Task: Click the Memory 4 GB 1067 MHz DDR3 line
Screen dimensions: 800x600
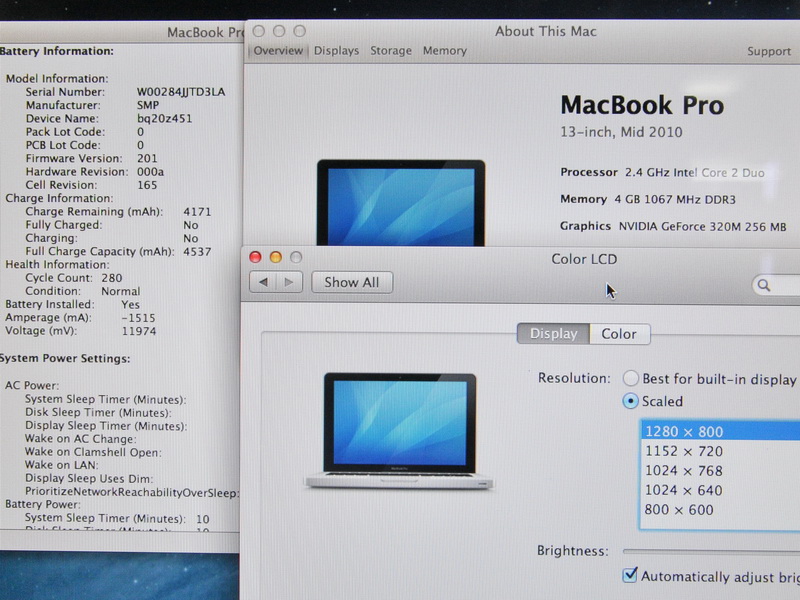Action: coord(648,199)
